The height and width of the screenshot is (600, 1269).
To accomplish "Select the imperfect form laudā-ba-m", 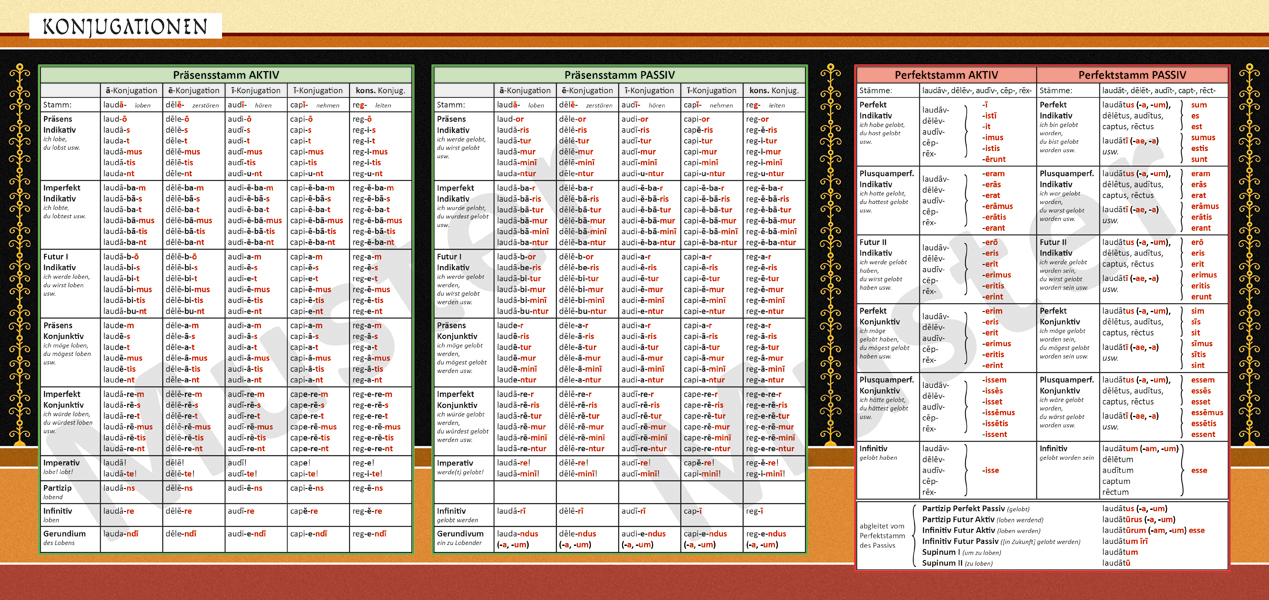I will (x=124, y=188).
